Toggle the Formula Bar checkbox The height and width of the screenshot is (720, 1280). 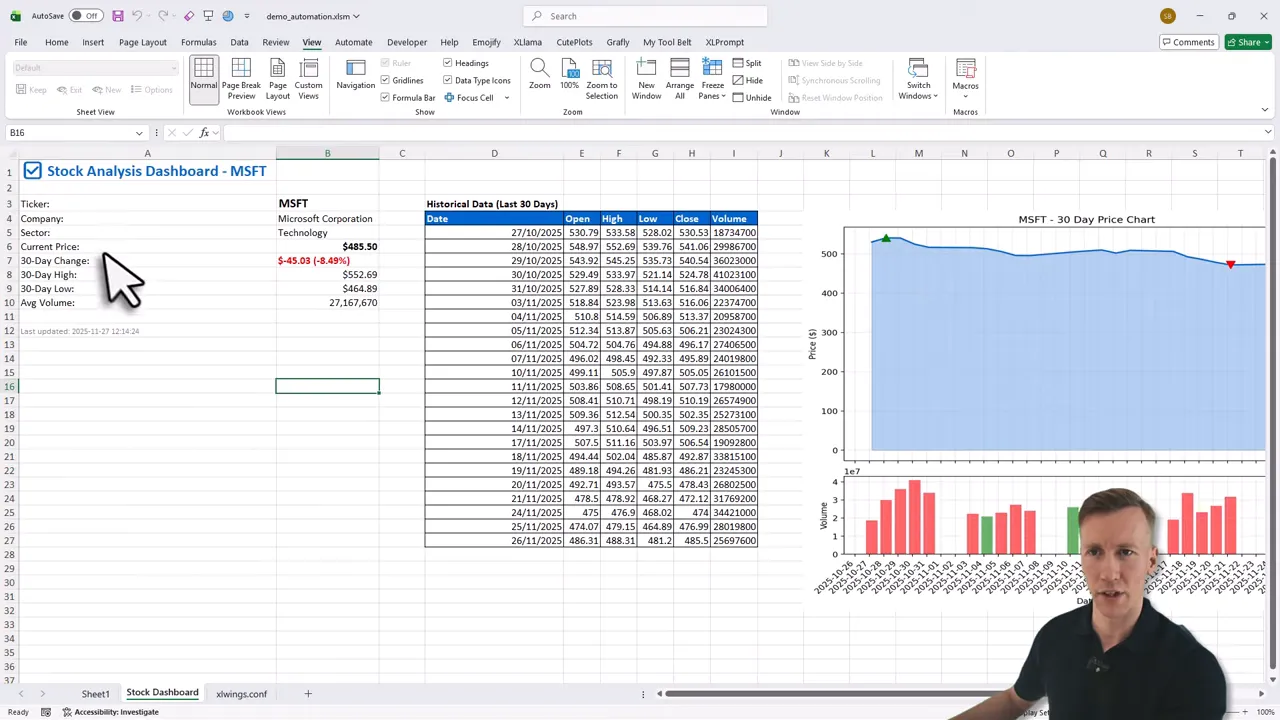click(386, 98)
